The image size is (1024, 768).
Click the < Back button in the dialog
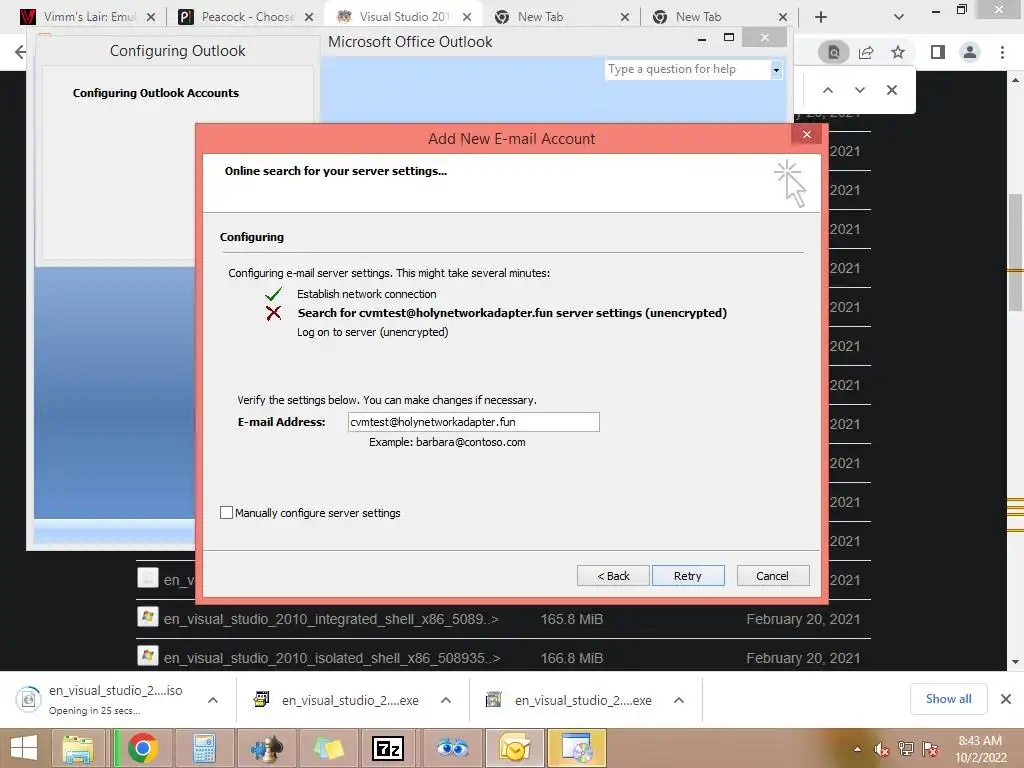(613, 575)
